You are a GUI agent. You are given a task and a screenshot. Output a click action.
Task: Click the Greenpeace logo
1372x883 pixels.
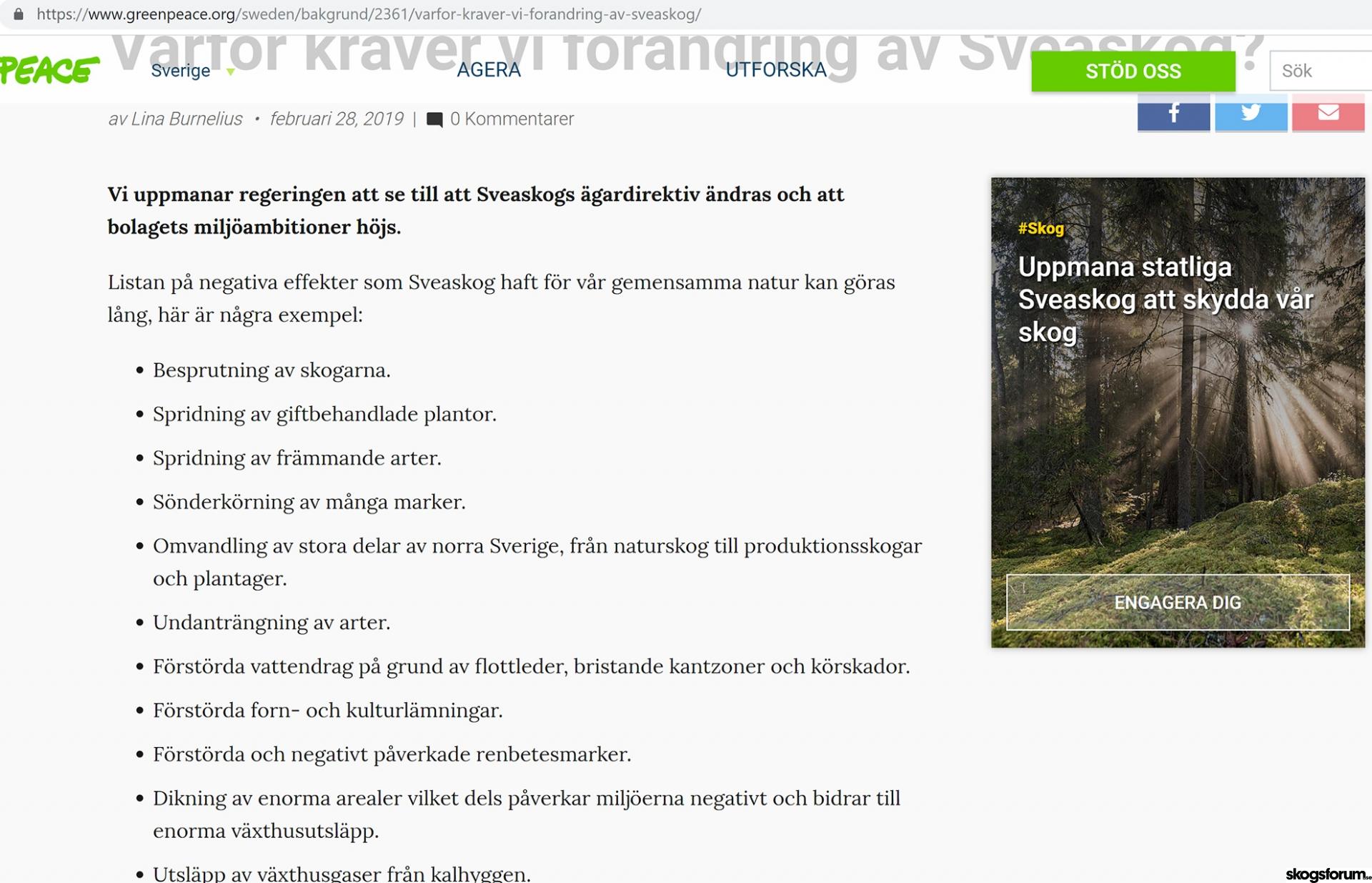[49, 70]
